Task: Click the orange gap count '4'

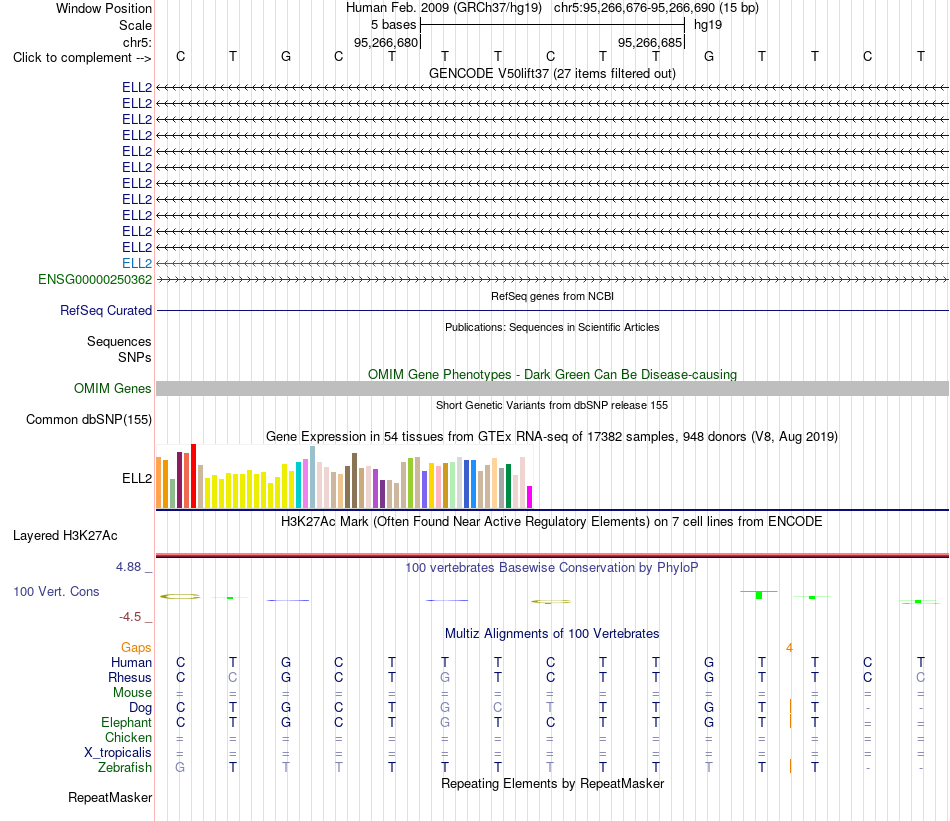Action: point(789,648)
